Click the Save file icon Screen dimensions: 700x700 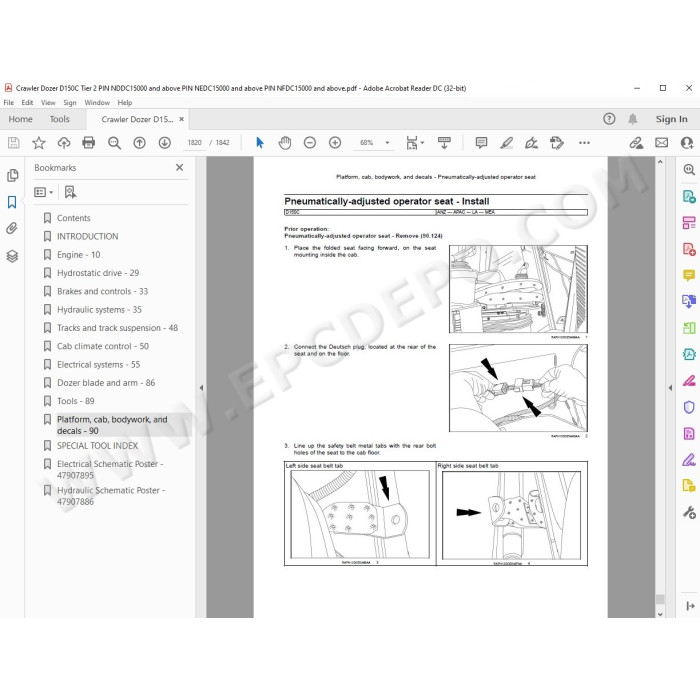pyautogui.click(x=13, y=143)
